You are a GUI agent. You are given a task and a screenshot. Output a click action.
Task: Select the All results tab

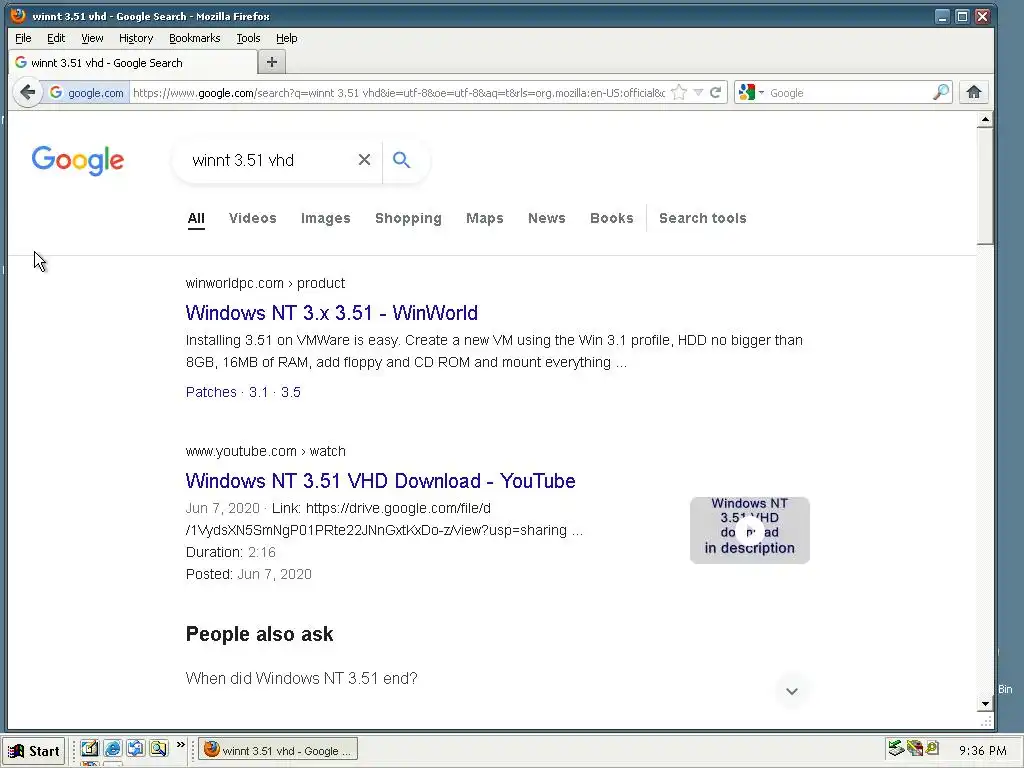point(196,218)
